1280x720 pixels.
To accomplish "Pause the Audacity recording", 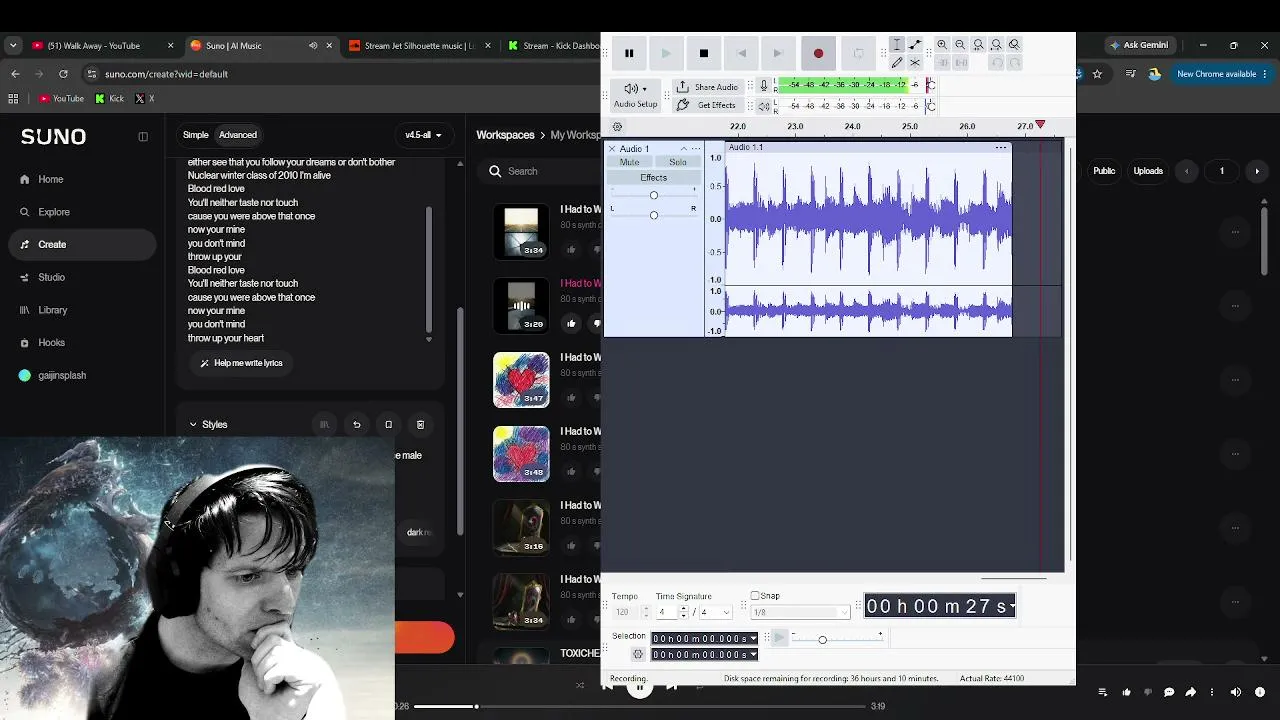I will coord(629,53).
